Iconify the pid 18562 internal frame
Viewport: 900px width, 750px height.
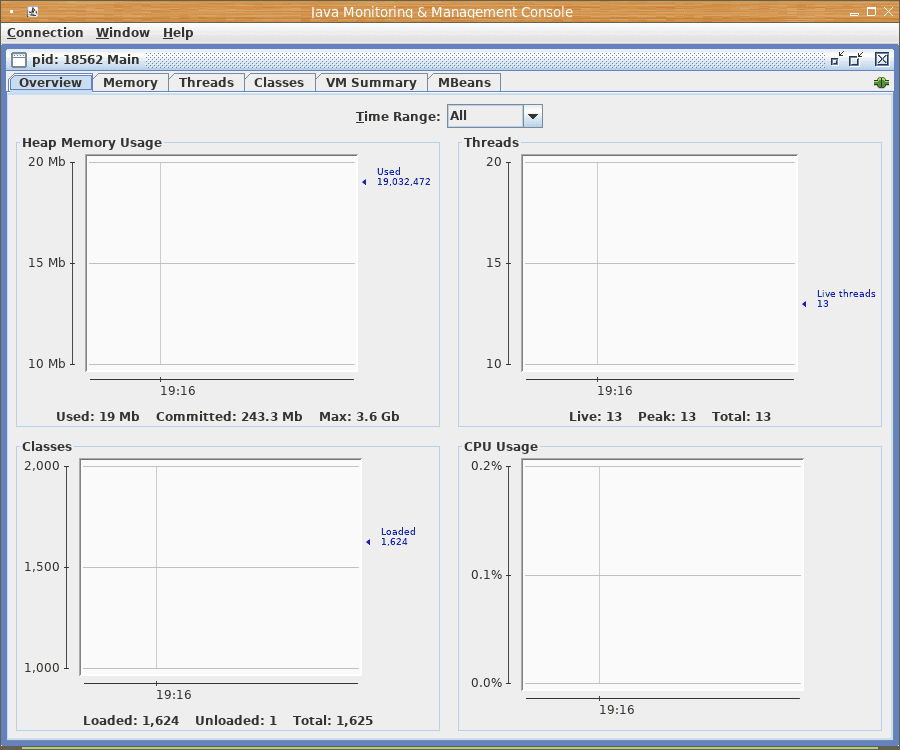[x=837, y=60]
